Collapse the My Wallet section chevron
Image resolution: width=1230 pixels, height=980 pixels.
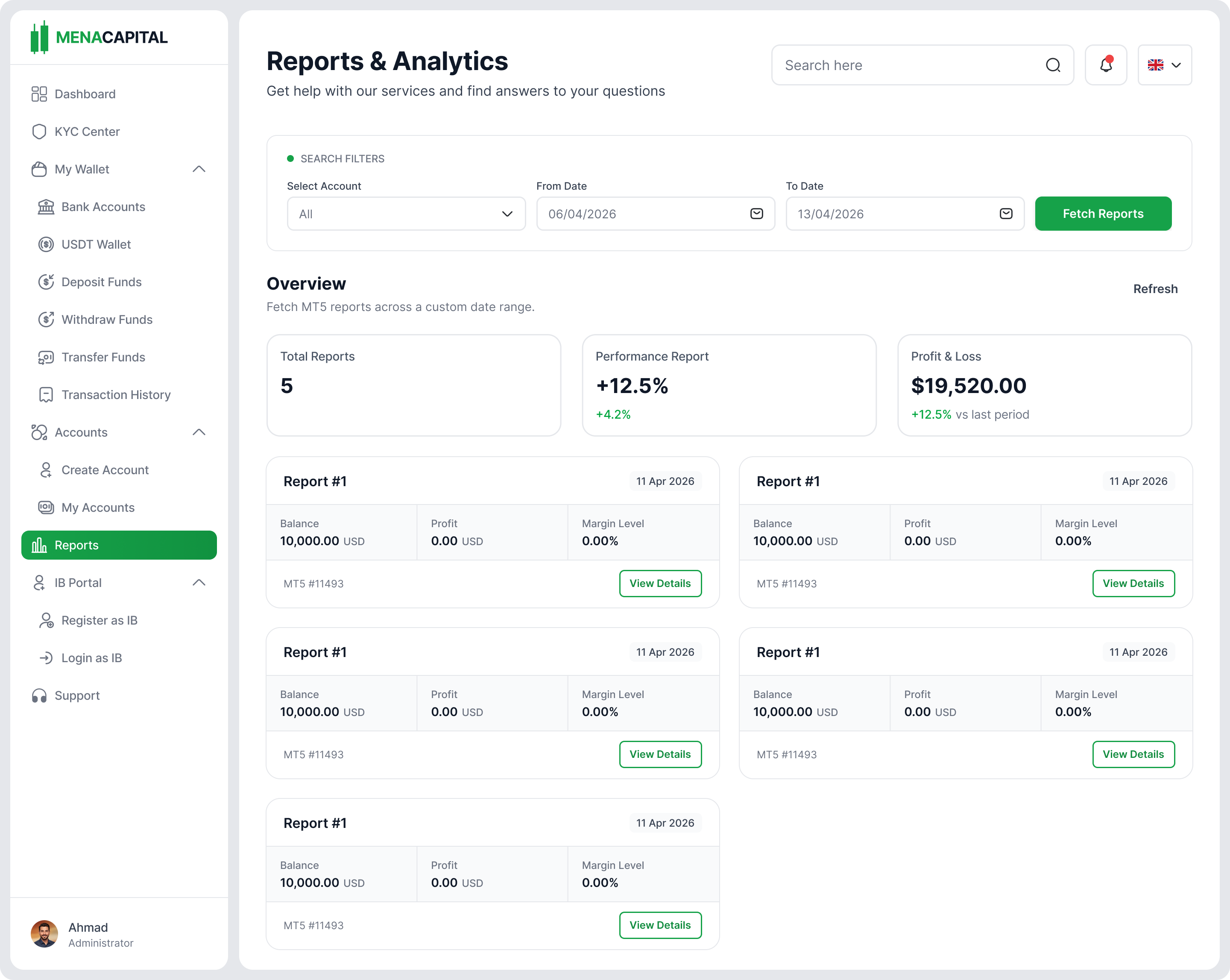199,170
